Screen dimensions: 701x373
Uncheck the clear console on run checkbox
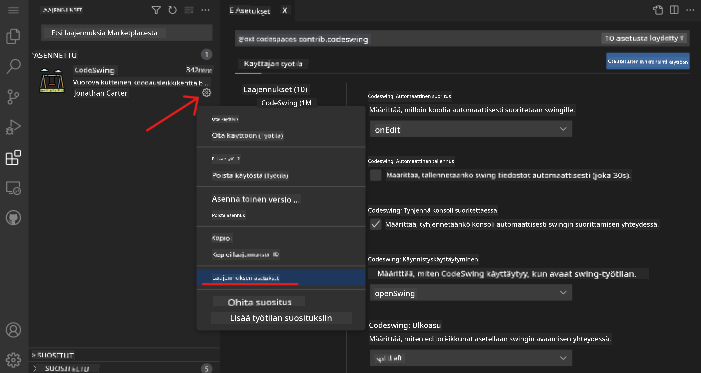click(x=376, y=224)
